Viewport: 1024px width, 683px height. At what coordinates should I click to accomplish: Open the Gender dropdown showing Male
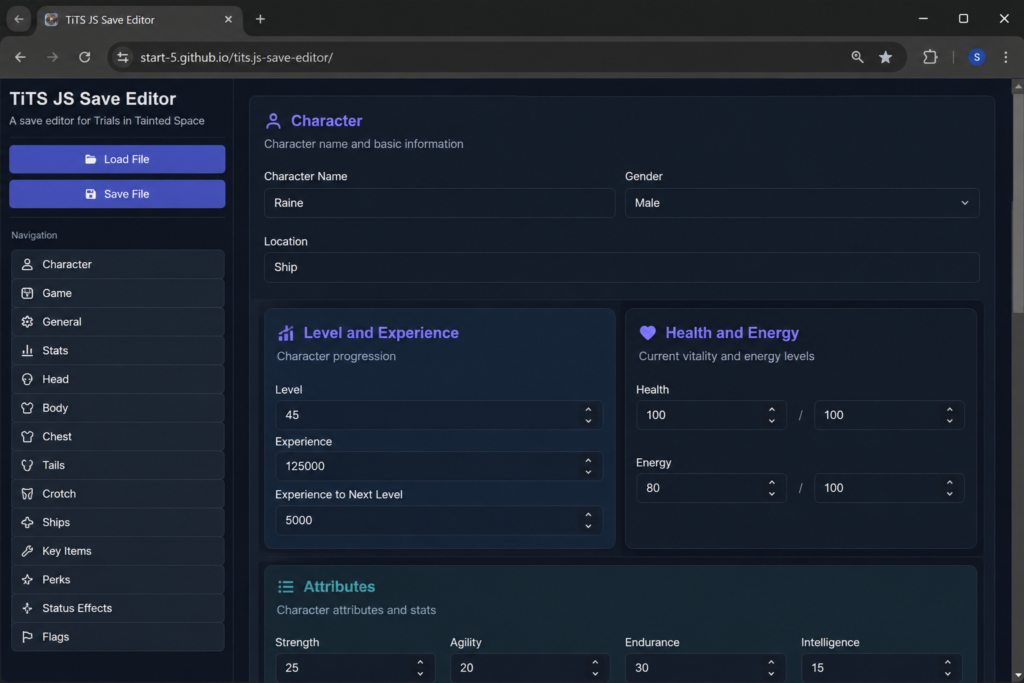802,203
